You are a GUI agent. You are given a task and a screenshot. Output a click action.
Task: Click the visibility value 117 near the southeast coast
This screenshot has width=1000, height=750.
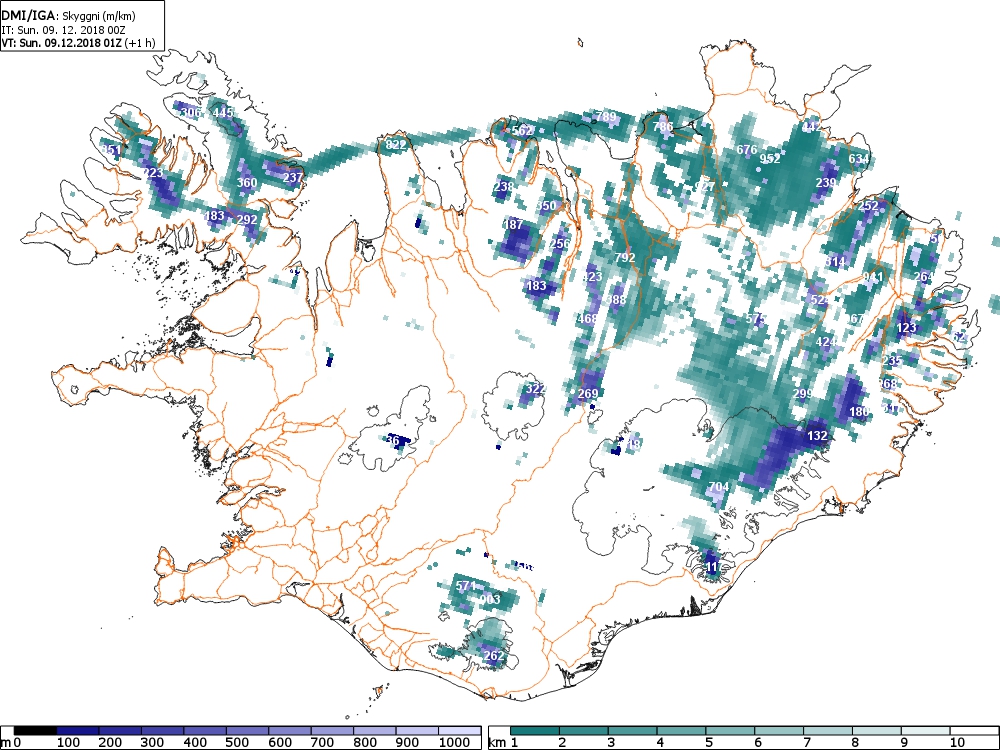[714, 566]
